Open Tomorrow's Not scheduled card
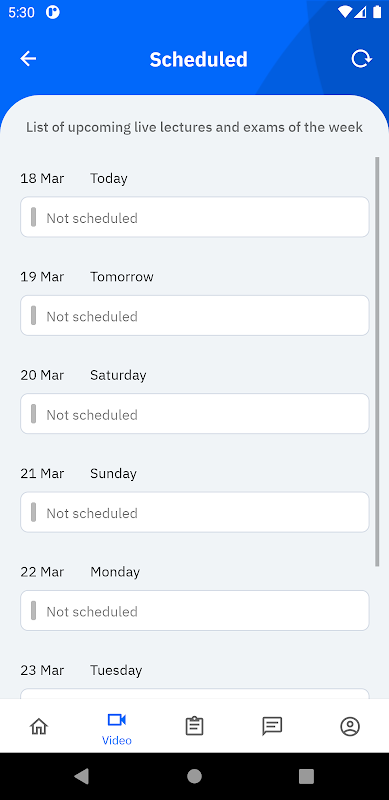389x800 pixels. point(194,315)
